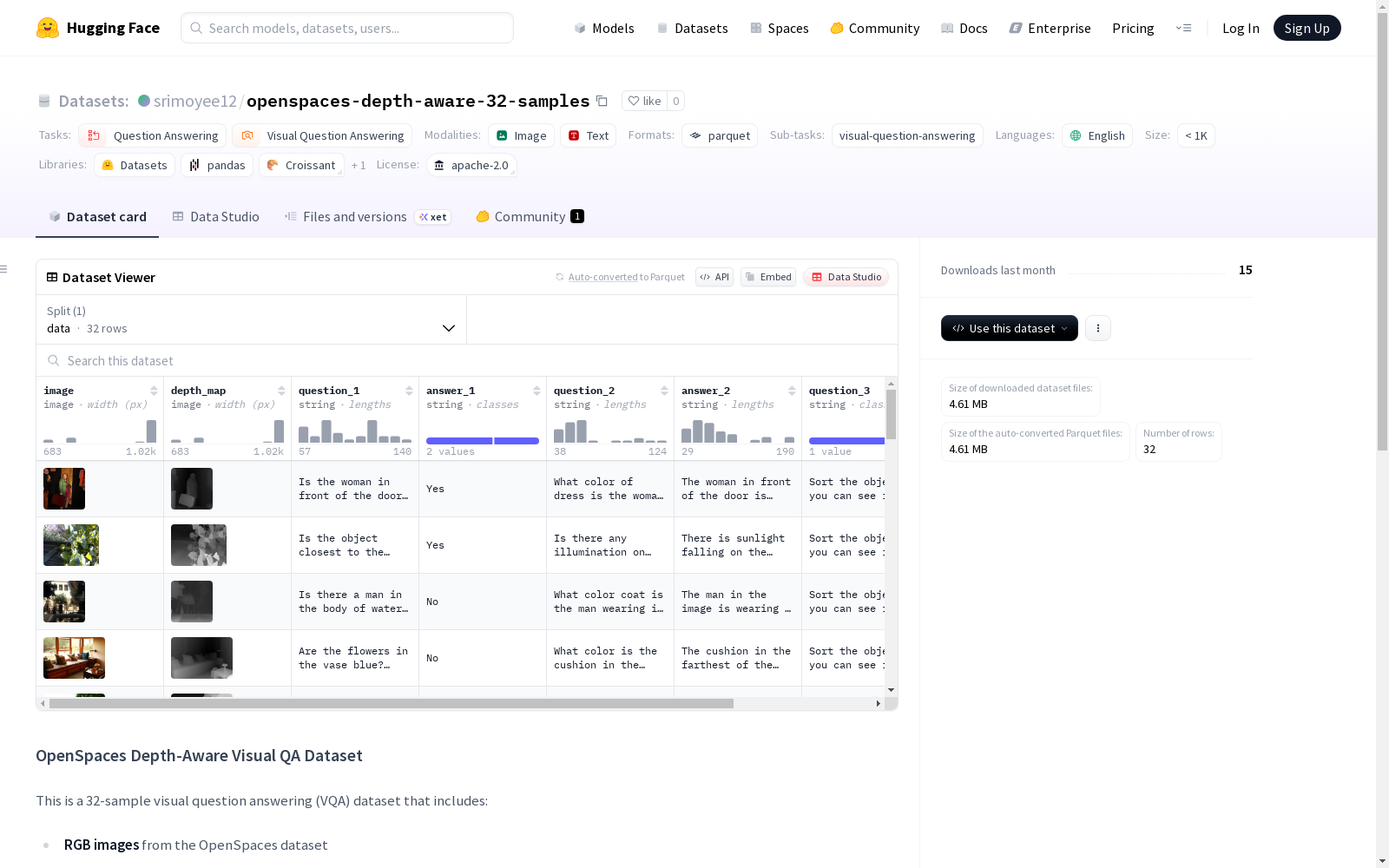
Task: Expand the Split data dropdown
Action: point(252,319)
